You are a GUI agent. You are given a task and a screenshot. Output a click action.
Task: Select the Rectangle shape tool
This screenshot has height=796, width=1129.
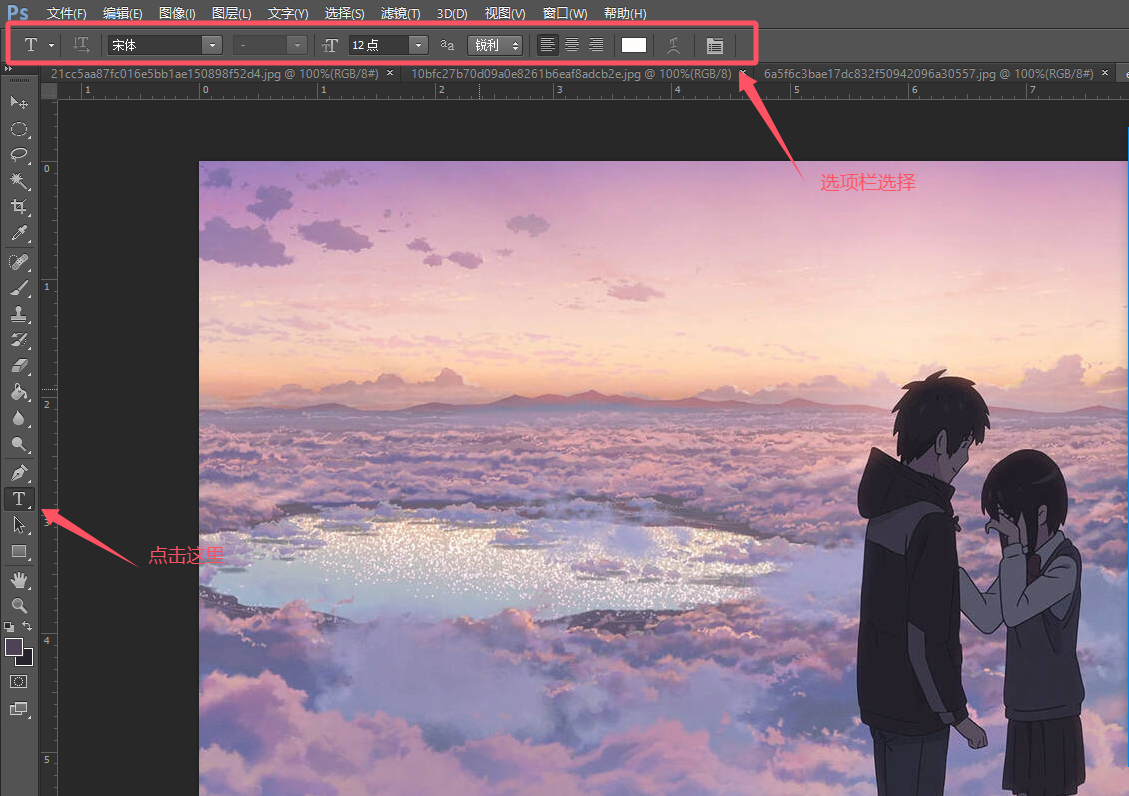coord(19,552)
